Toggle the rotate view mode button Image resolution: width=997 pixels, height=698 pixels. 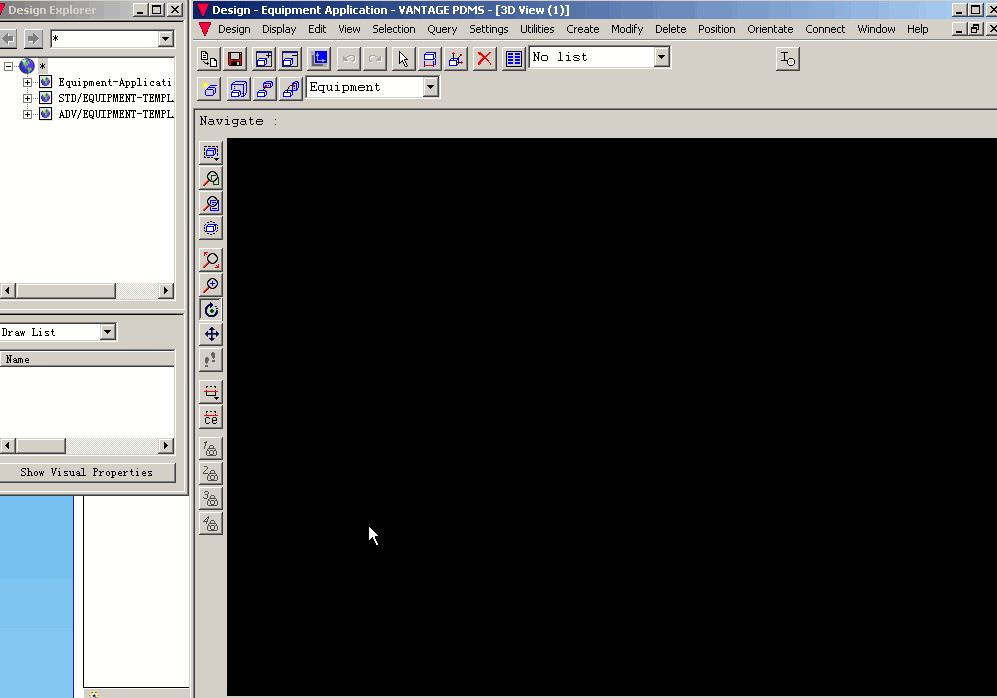pyautogui.click(x=211, y=310)
